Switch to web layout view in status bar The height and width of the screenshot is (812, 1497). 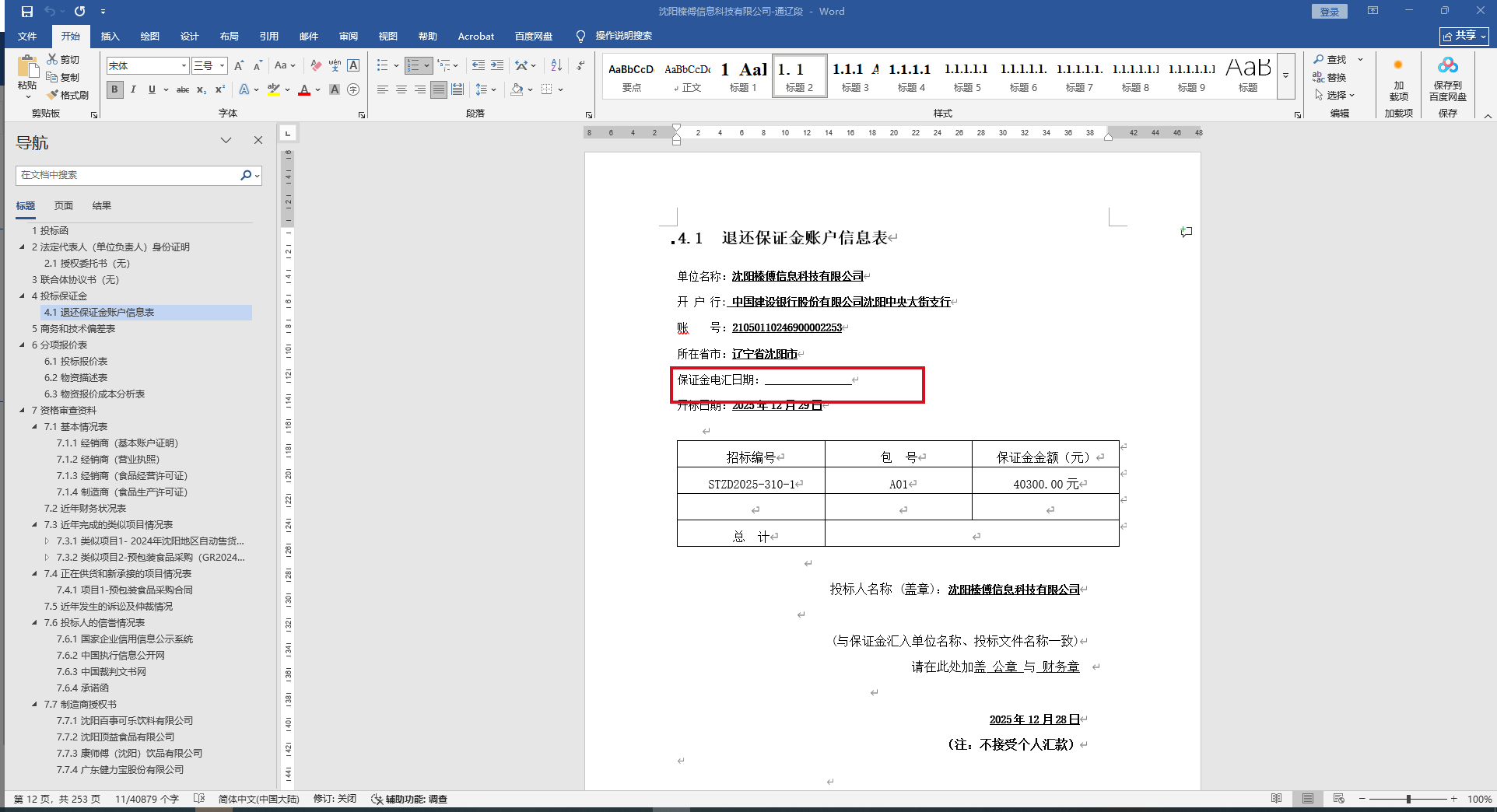[x=1339, y=799]
